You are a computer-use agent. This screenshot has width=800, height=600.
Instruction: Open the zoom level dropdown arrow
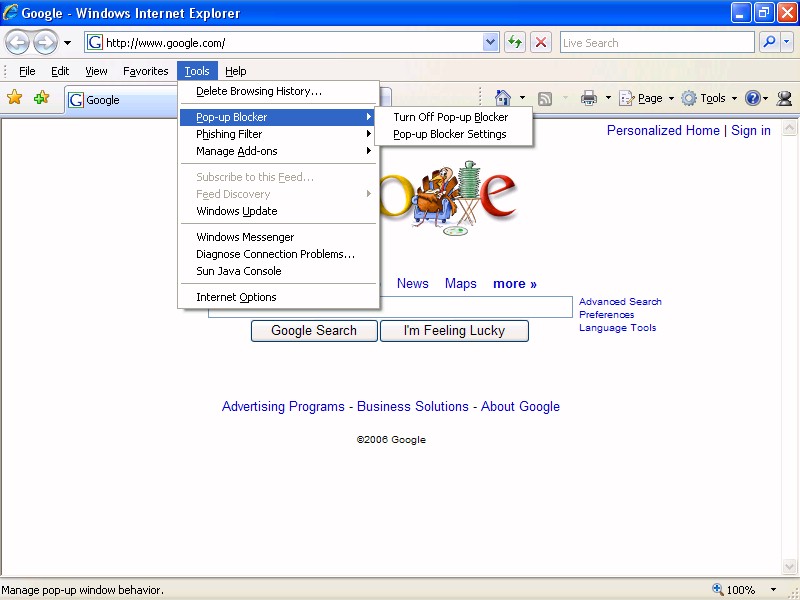tap(775, 590)
